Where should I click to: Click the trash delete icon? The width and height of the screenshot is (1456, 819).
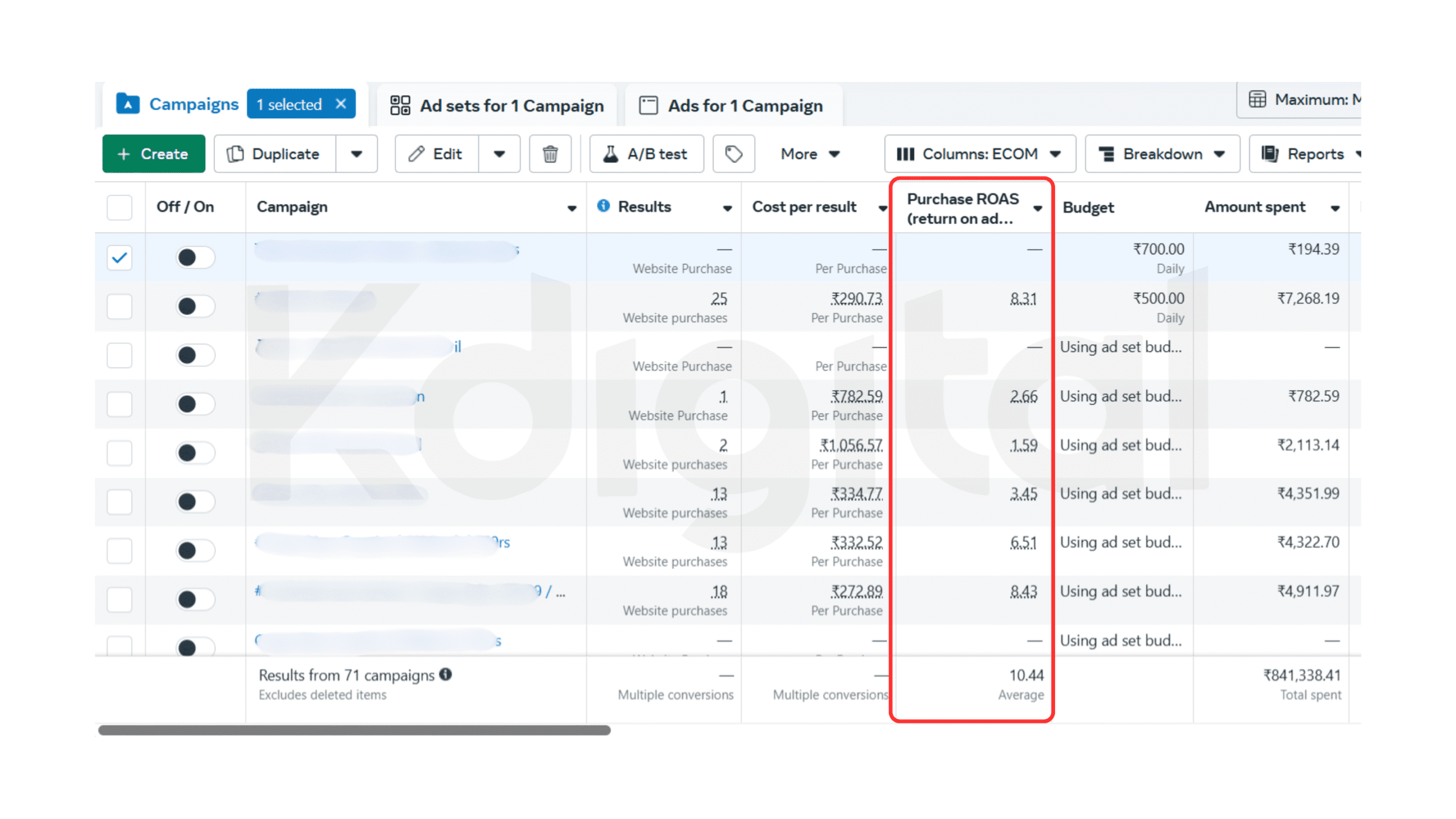coord(549,154)
